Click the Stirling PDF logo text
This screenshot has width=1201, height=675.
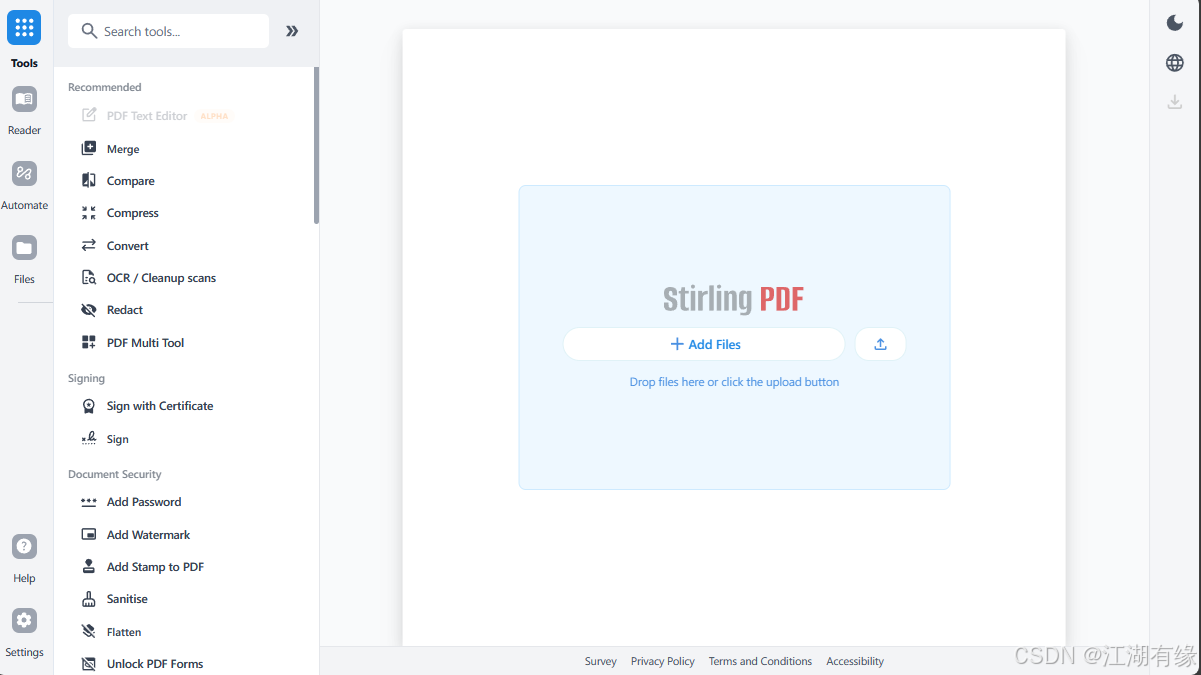[x=733, y=298]
